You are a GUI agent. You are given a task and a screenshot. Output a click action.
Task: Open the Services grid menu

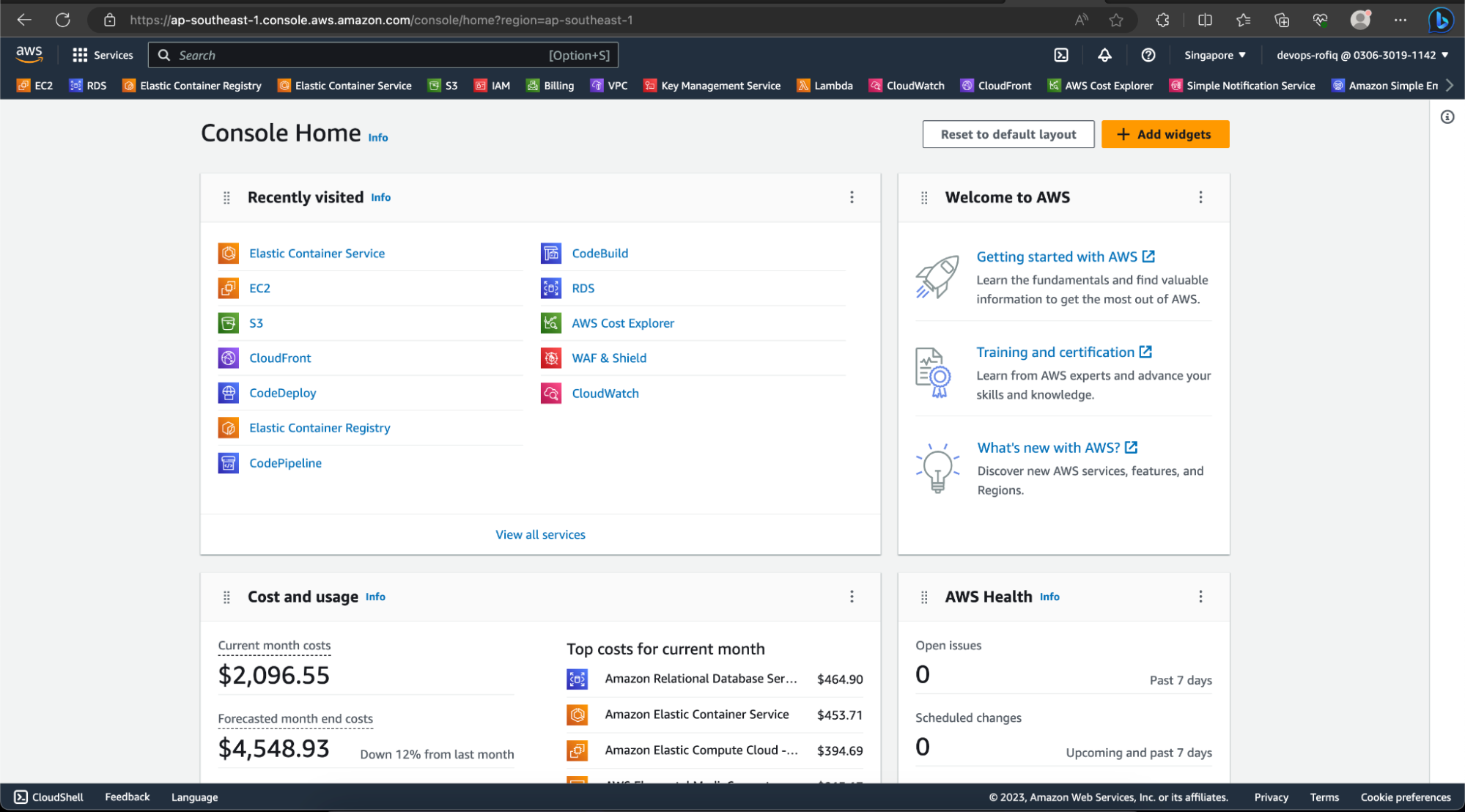103,55
